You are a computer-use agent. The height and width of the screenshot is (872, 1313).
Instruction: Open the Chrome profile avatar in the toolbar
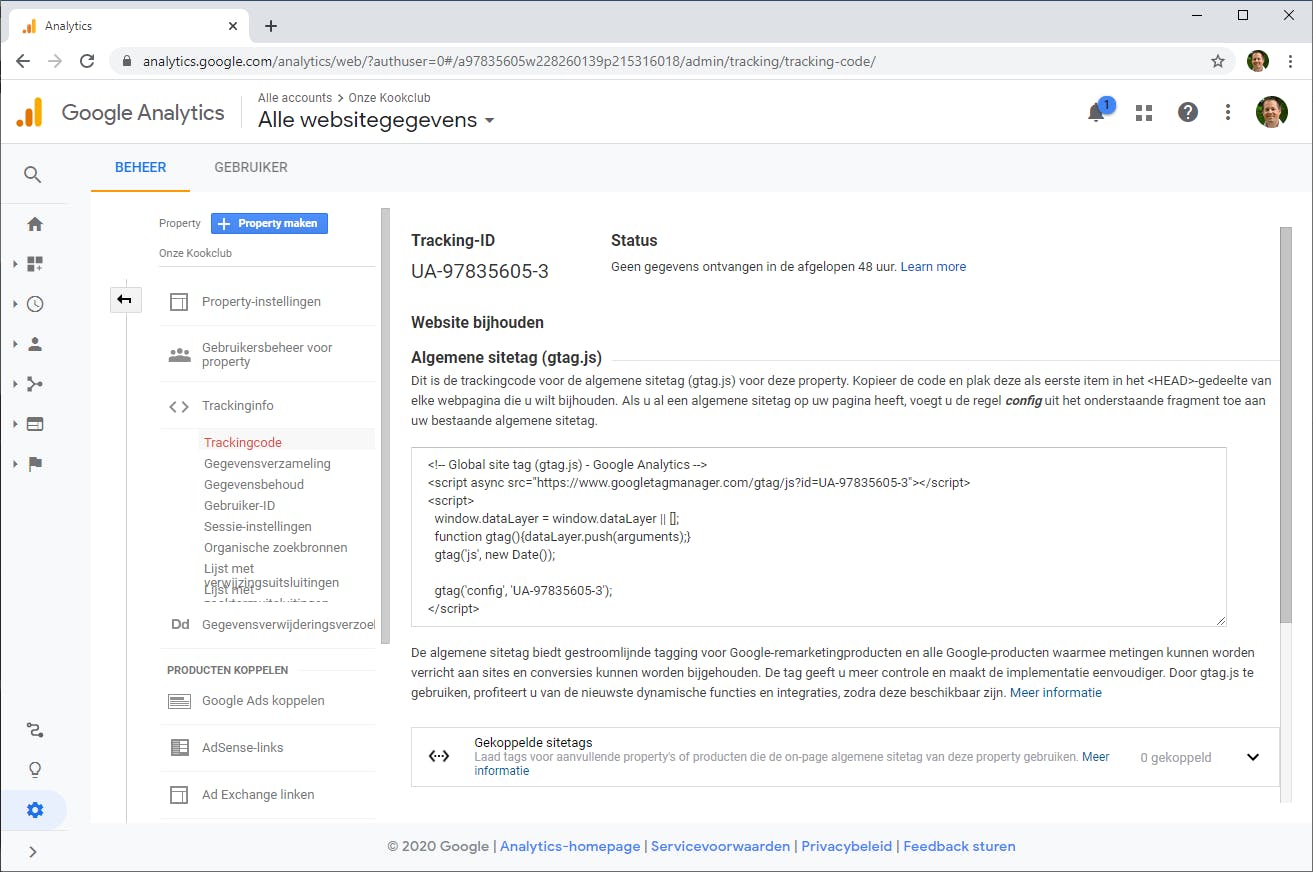click(1258, 61)
